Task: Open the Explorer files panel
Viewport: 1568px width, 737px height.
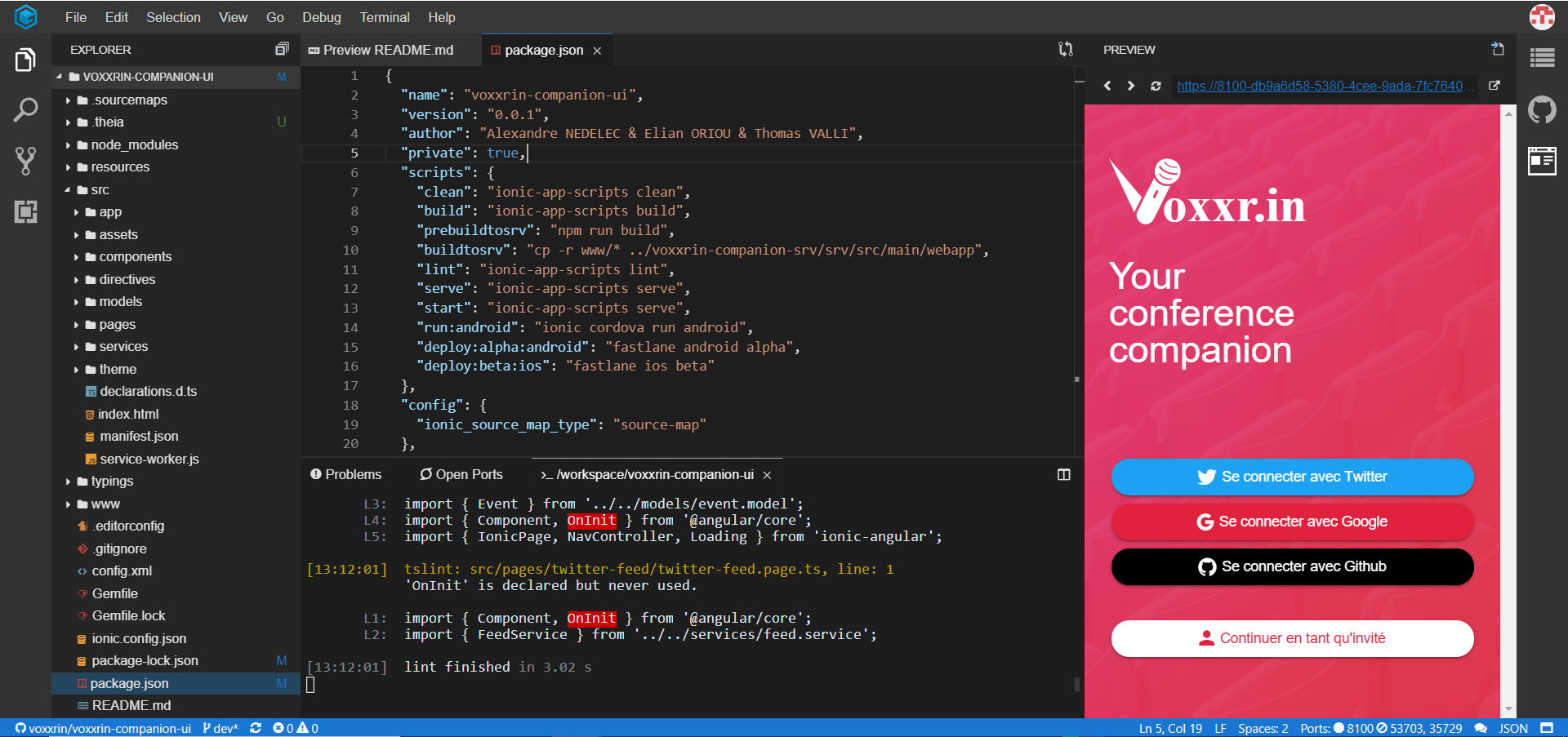Action: pyautogui.click(x=26, y=59)
